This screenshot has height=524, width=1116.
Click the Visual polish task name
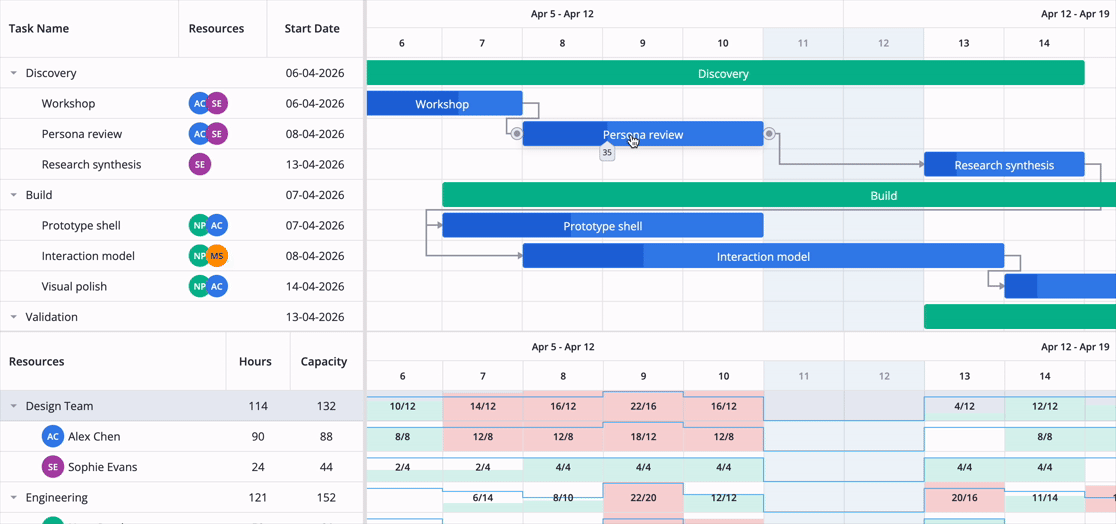(x=74, y=287)
